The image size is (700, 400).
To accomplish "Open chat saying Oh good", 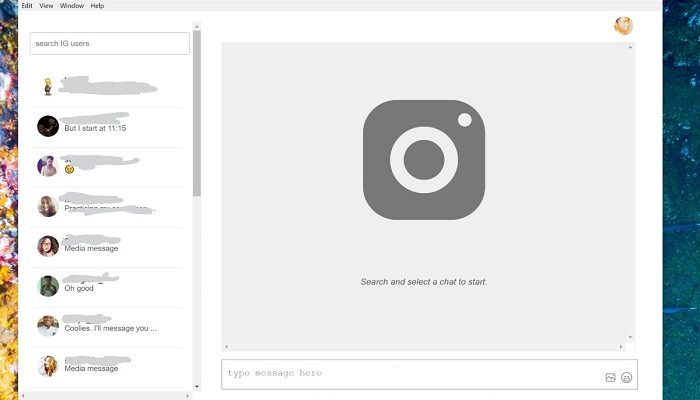I will (106, 287).
